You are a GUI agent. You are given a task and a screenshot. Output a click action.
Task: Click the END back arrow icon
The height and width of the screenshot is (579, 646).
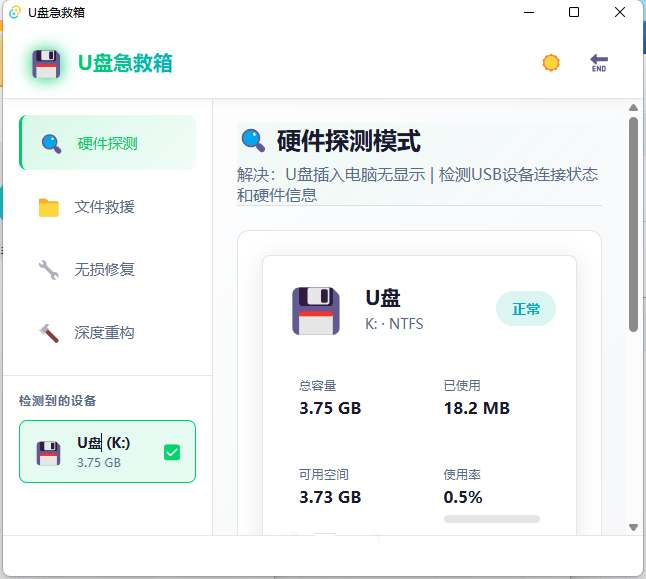coord(599,63)
